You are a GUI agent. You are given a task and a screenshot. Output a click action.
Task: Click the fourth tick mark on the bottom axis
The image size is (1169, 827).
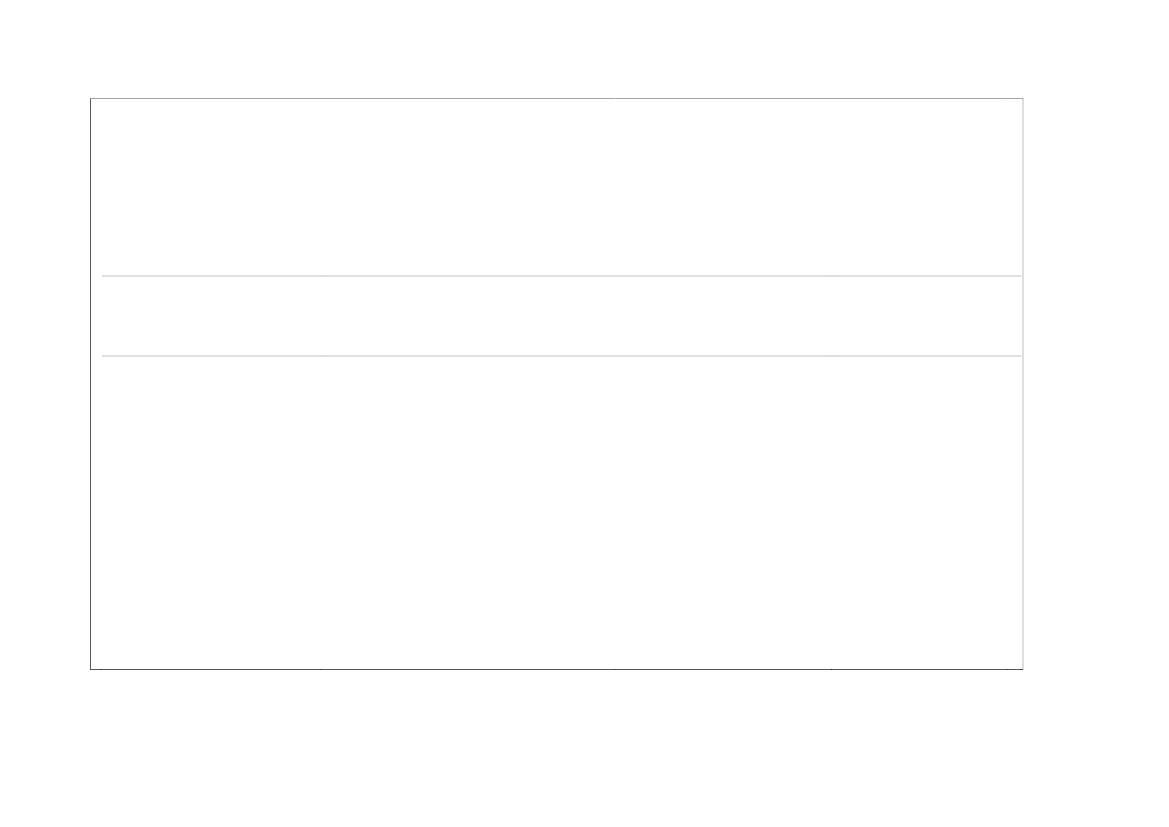coord(831,670)
